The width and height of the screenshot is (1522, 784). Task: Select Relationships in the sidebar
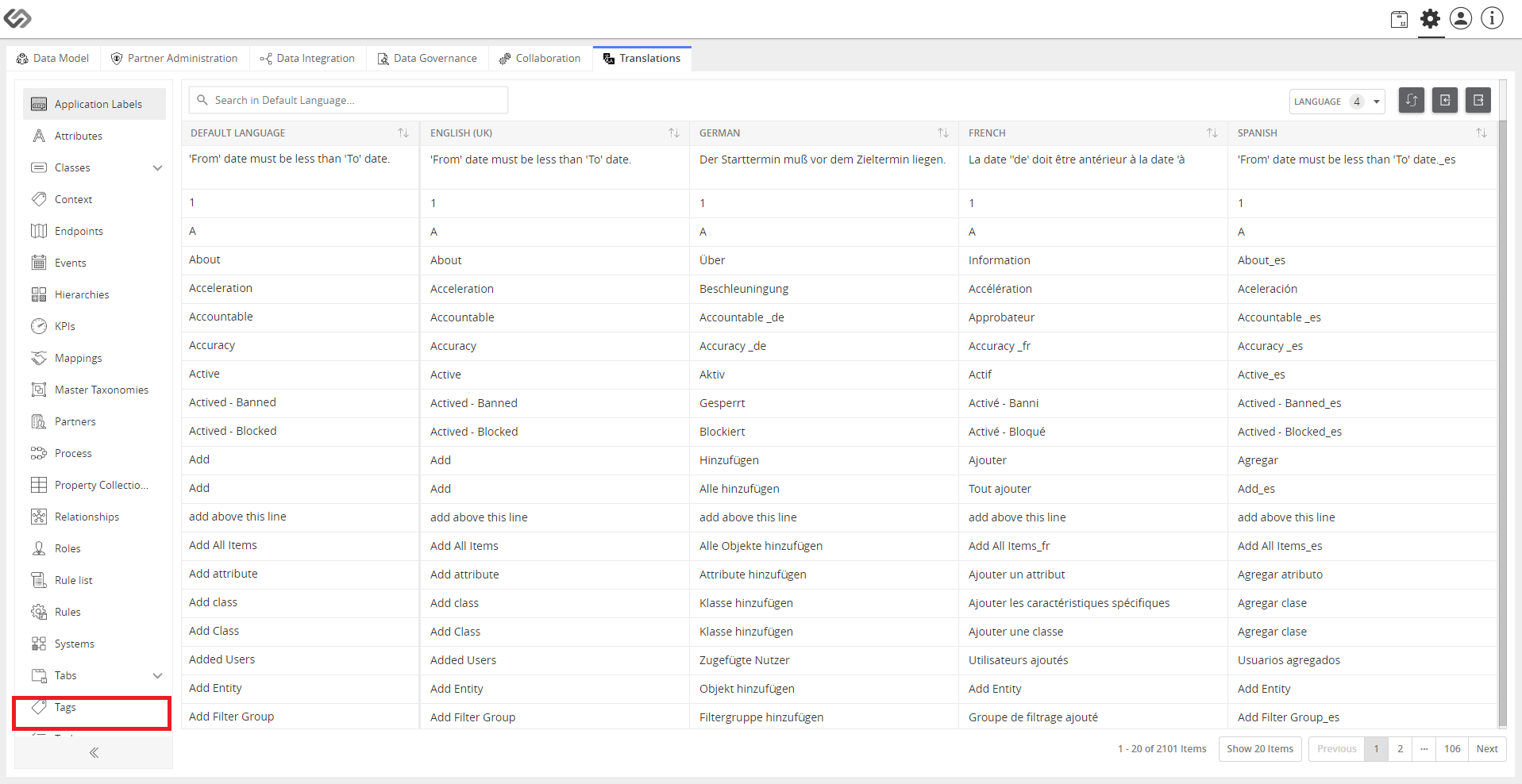[x=94, y=517]
